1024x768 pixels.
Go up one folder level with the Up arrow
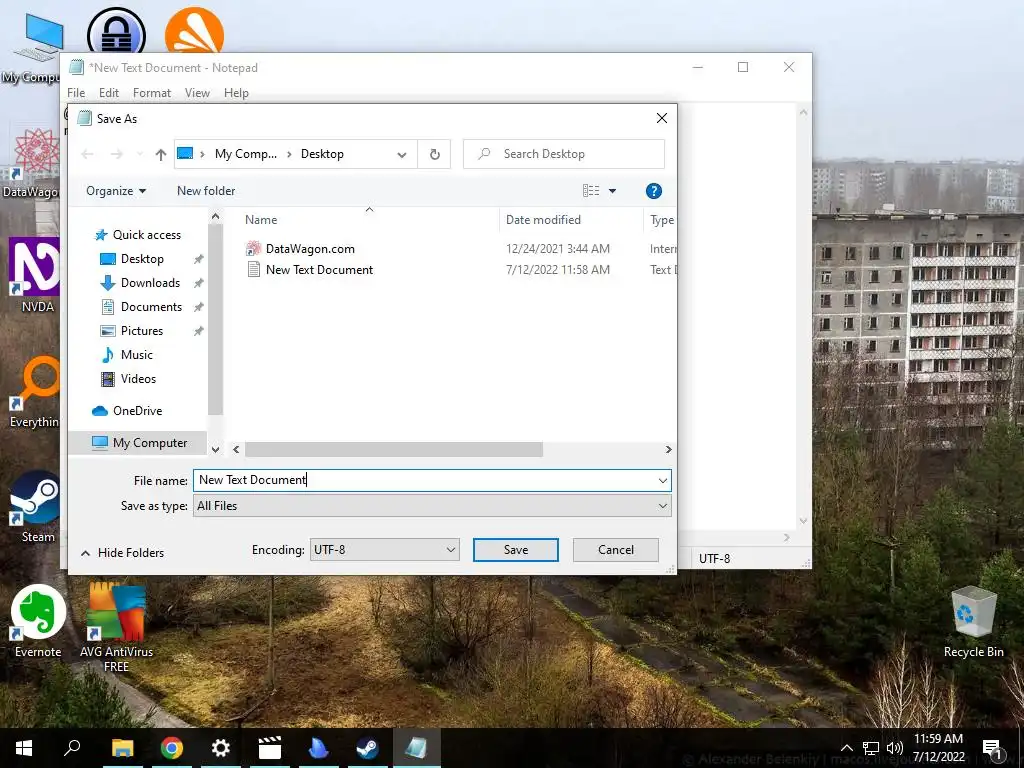pos(161,154)
